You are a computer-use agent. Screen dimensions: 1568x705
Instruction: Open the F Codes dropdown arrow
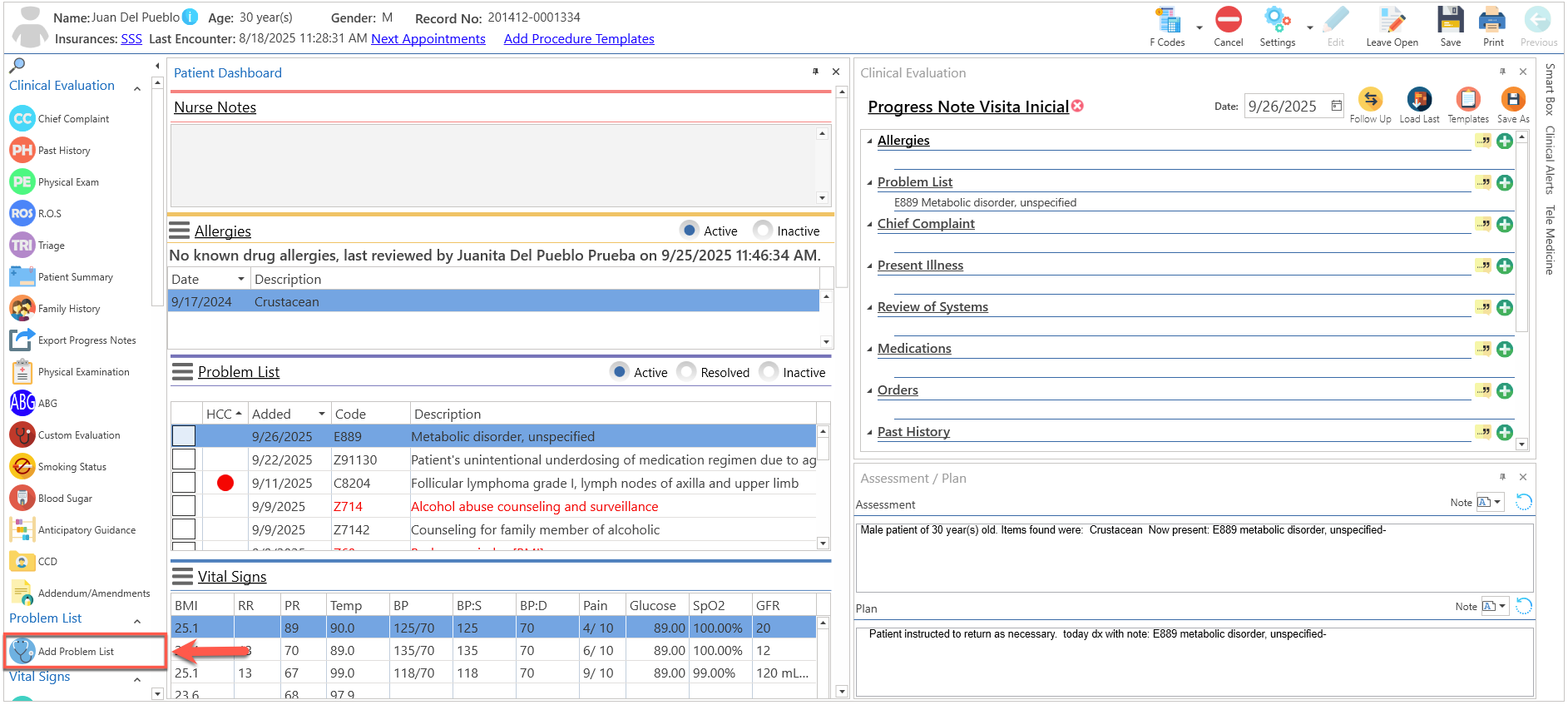1199,27
